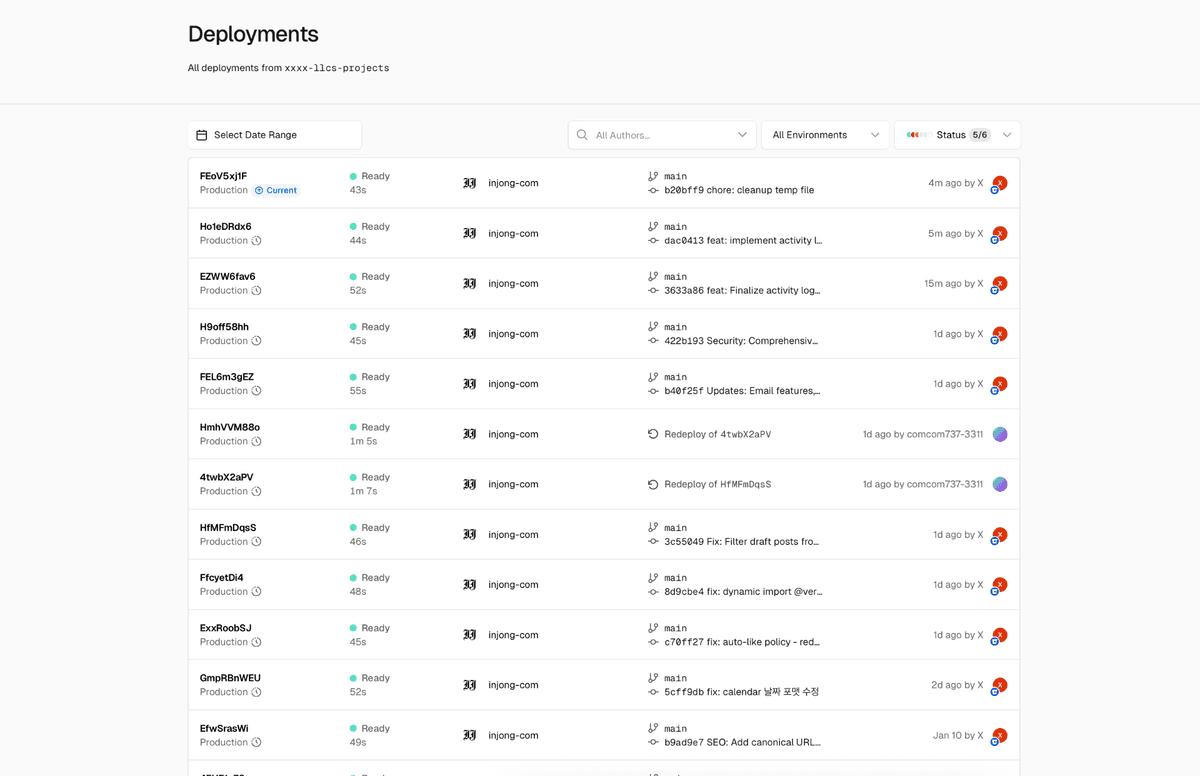Click the branch icon in EZWW6fav6 row
Screen dimensions: 1200x776
653,276
